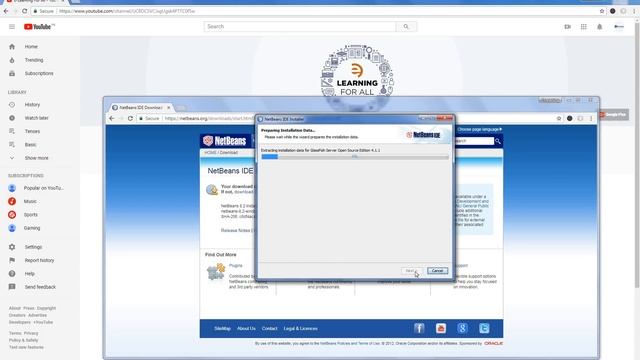Click the outer page vertical scrollbar
This screenshot has height=360, width=640.
pyautogui.click(x=637, y=155)
